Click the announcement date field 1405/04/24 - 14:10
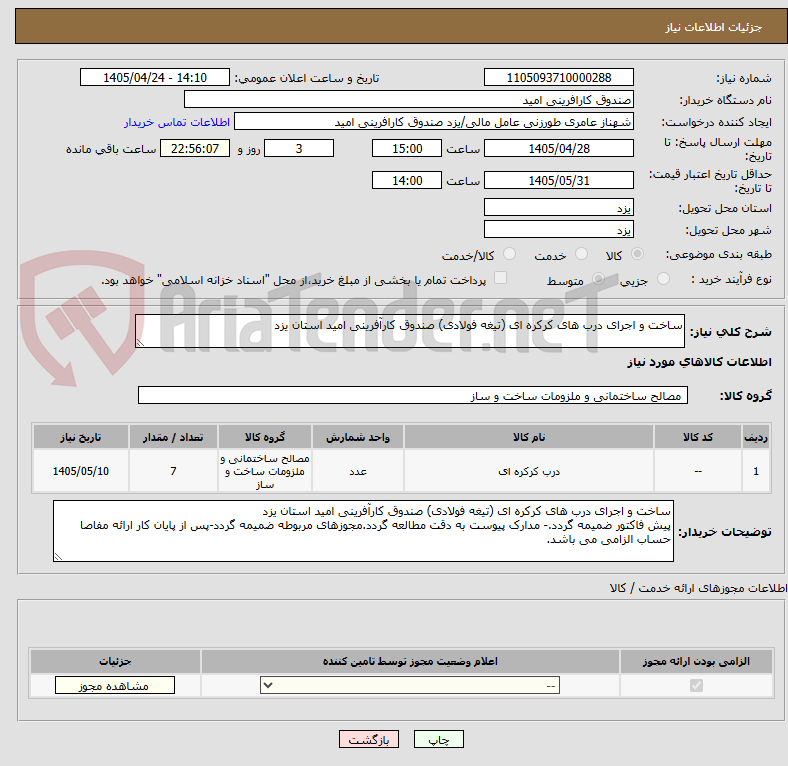The height and width of the screenshot is (766, 788). (x=155, y=78)
